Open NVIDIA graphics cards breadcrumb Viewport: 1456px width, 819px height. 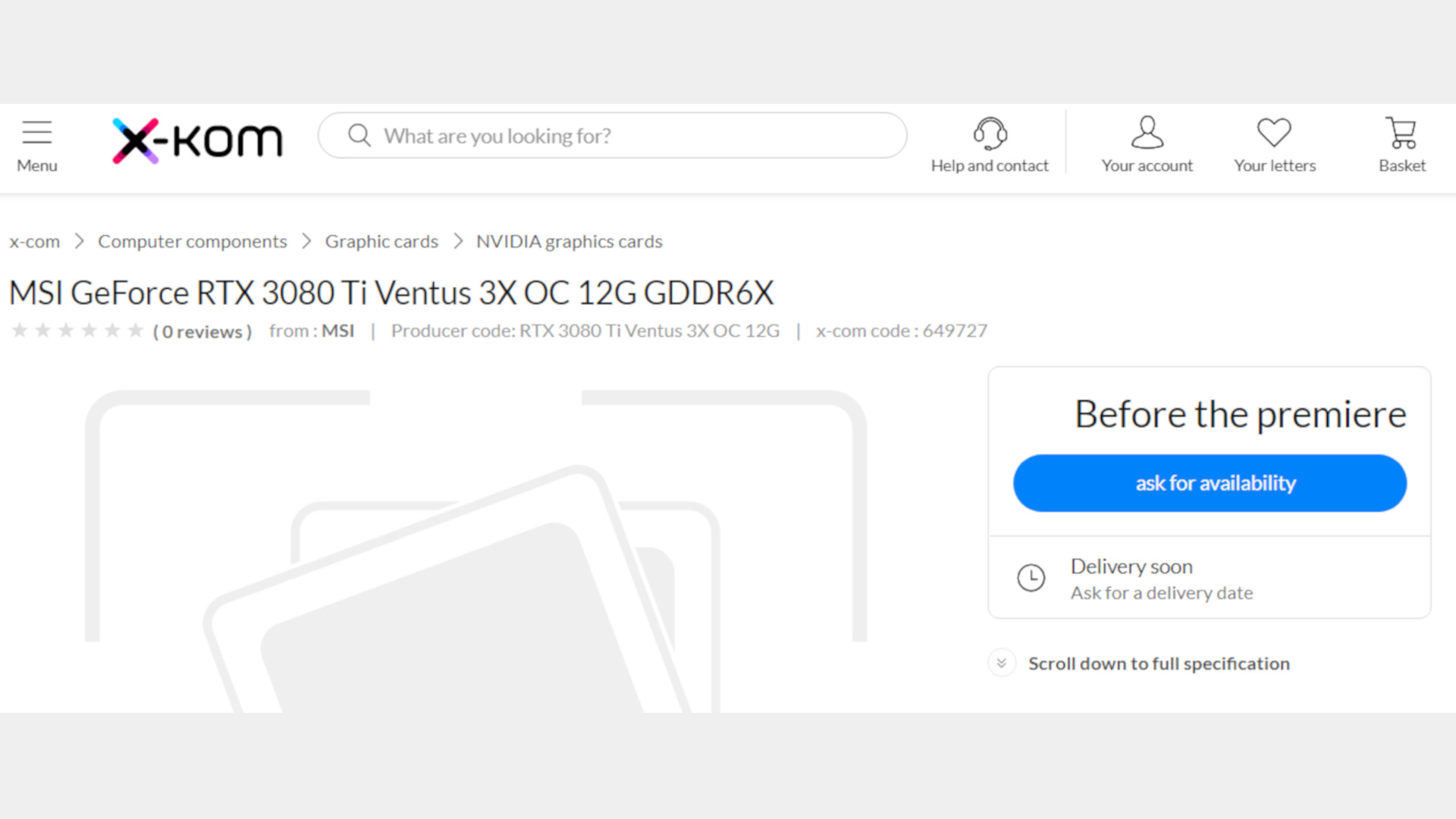coord(570,241)
